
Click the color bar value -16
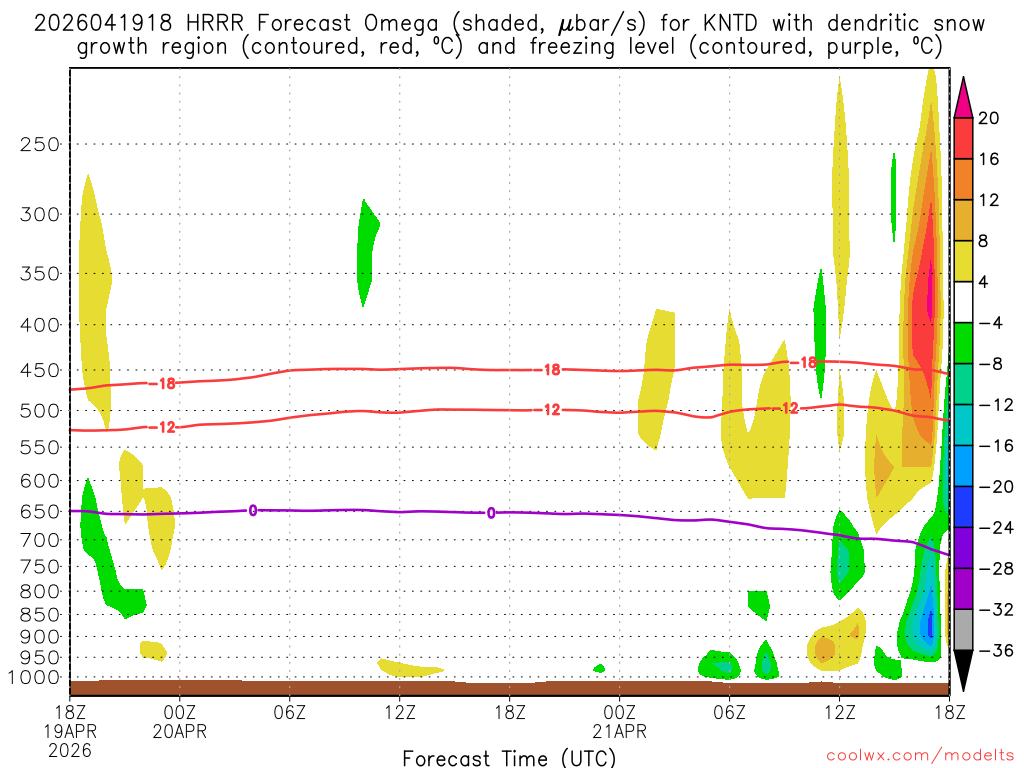click(x=996, y=446)
